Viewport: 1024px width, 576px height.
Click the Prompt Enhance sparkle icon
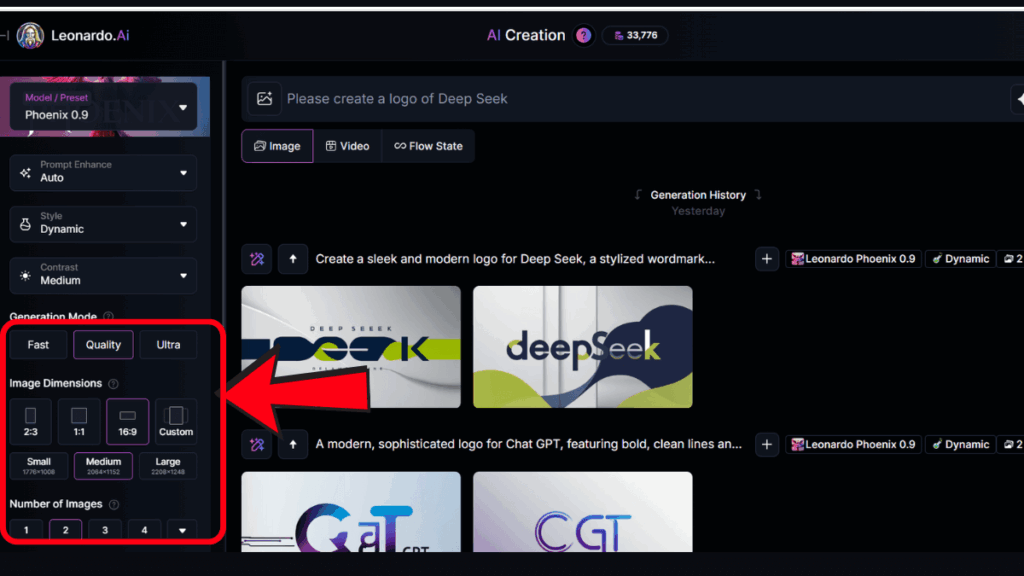click(x=25, y=173)
